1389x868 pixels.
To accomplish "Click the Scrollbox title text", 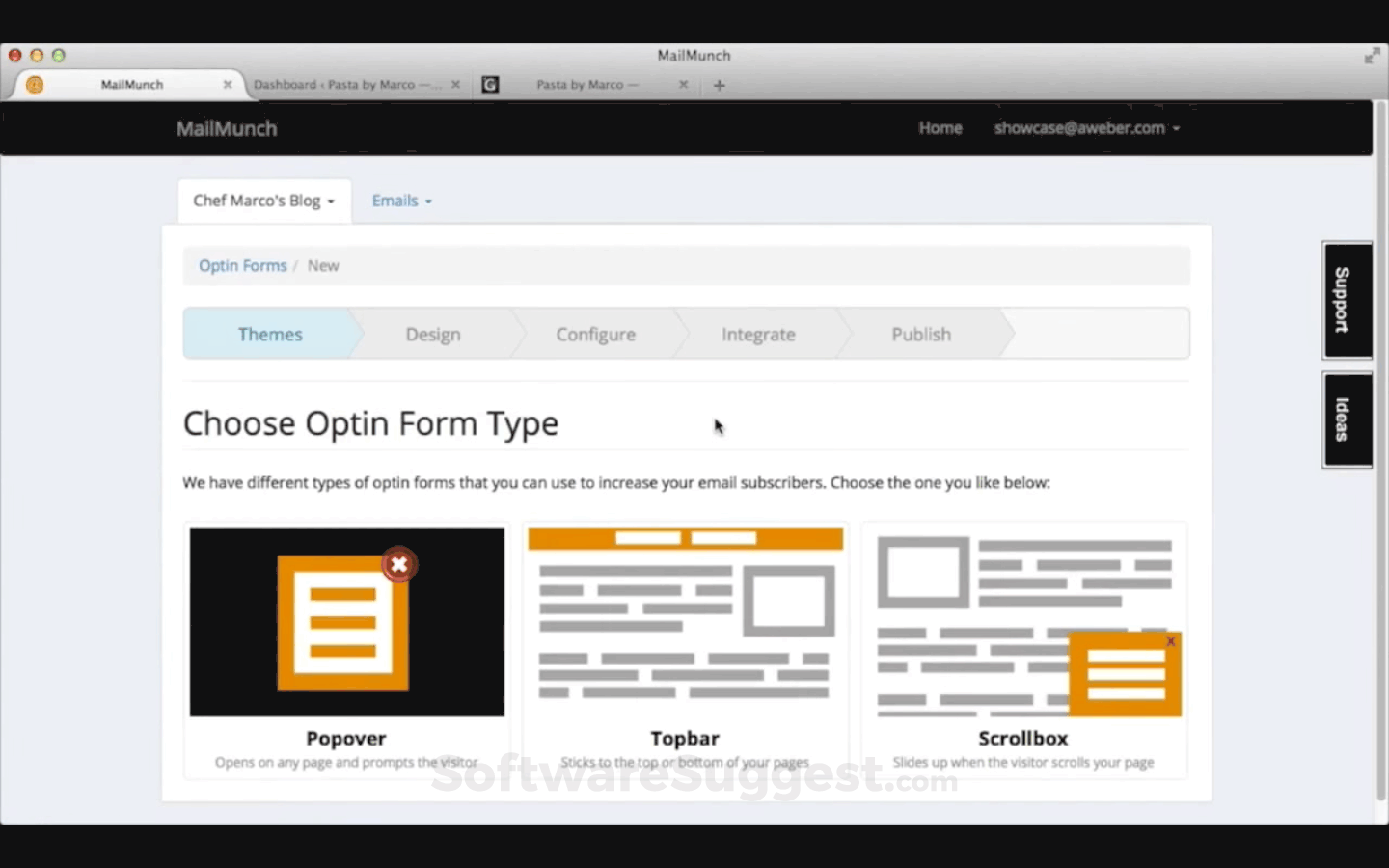I will point(1023,738).
